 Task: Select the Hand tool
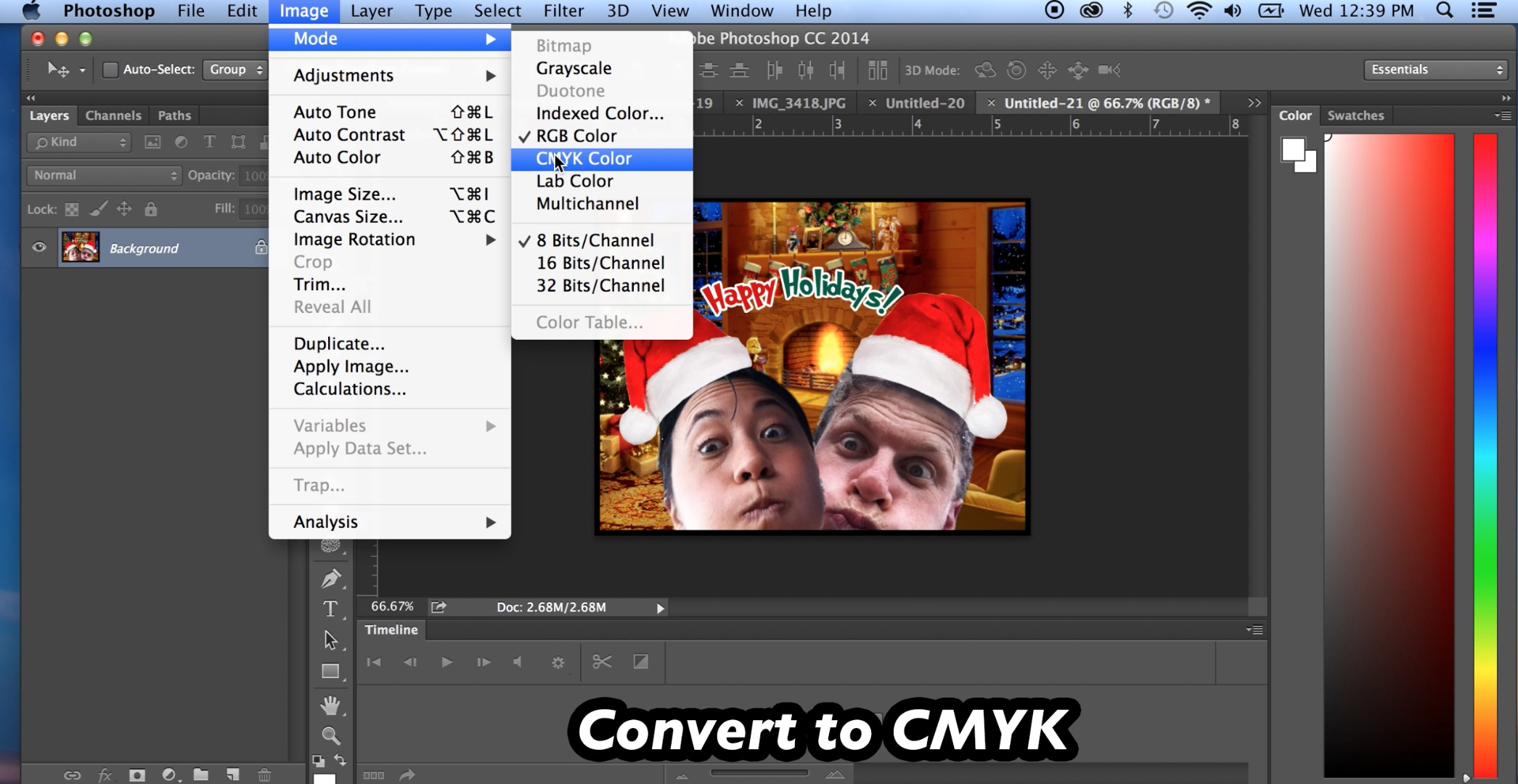point(330,705)
